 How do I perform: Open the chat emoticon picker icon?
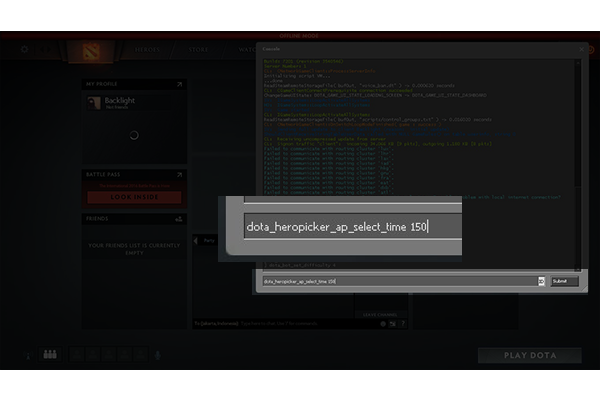383,324
